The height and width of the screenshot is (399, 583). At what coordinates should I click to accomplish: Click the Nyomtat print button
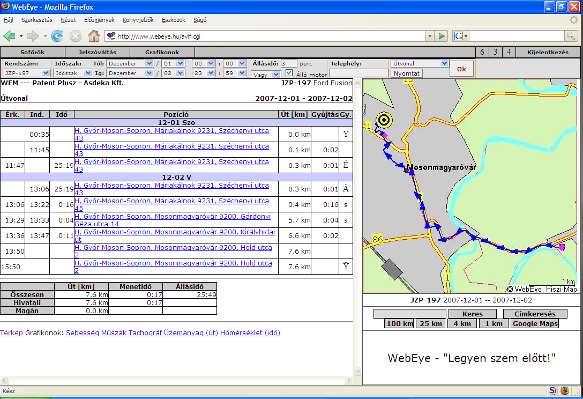406,74
